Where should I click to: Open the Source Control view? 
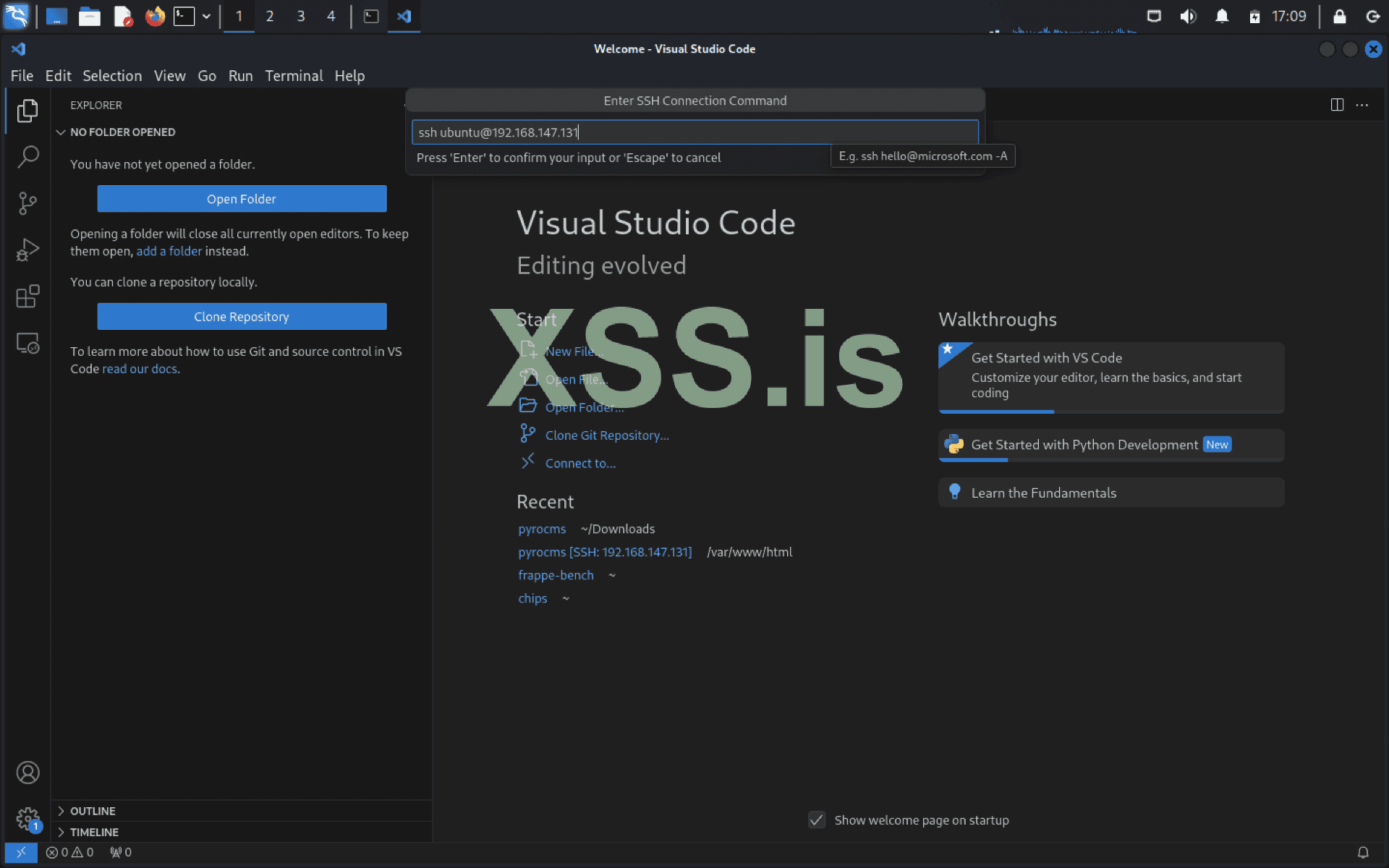tap(27, 203)
